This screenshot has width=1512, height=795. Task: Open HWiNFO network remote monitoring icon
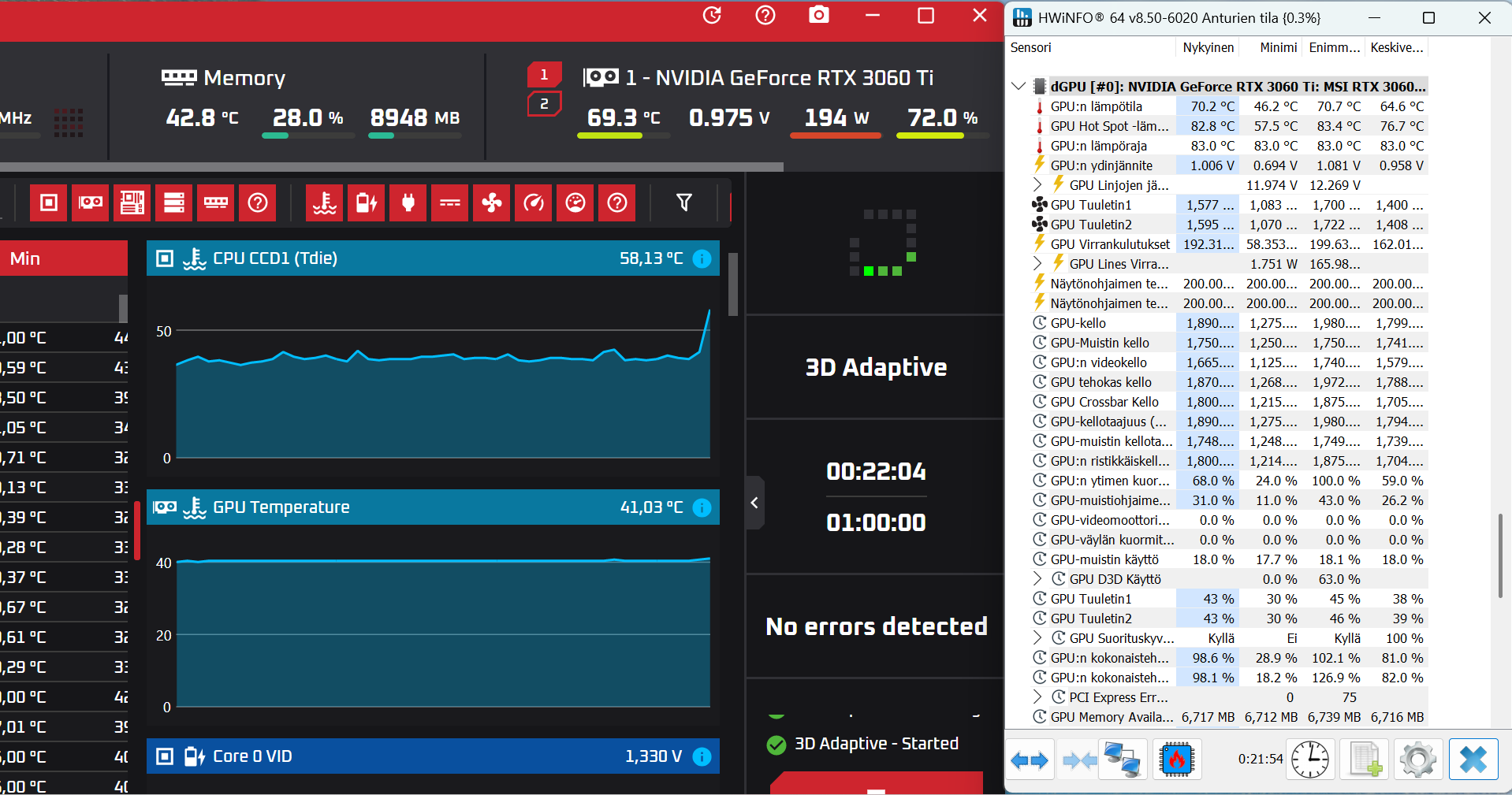click(x=1123, y=760)
